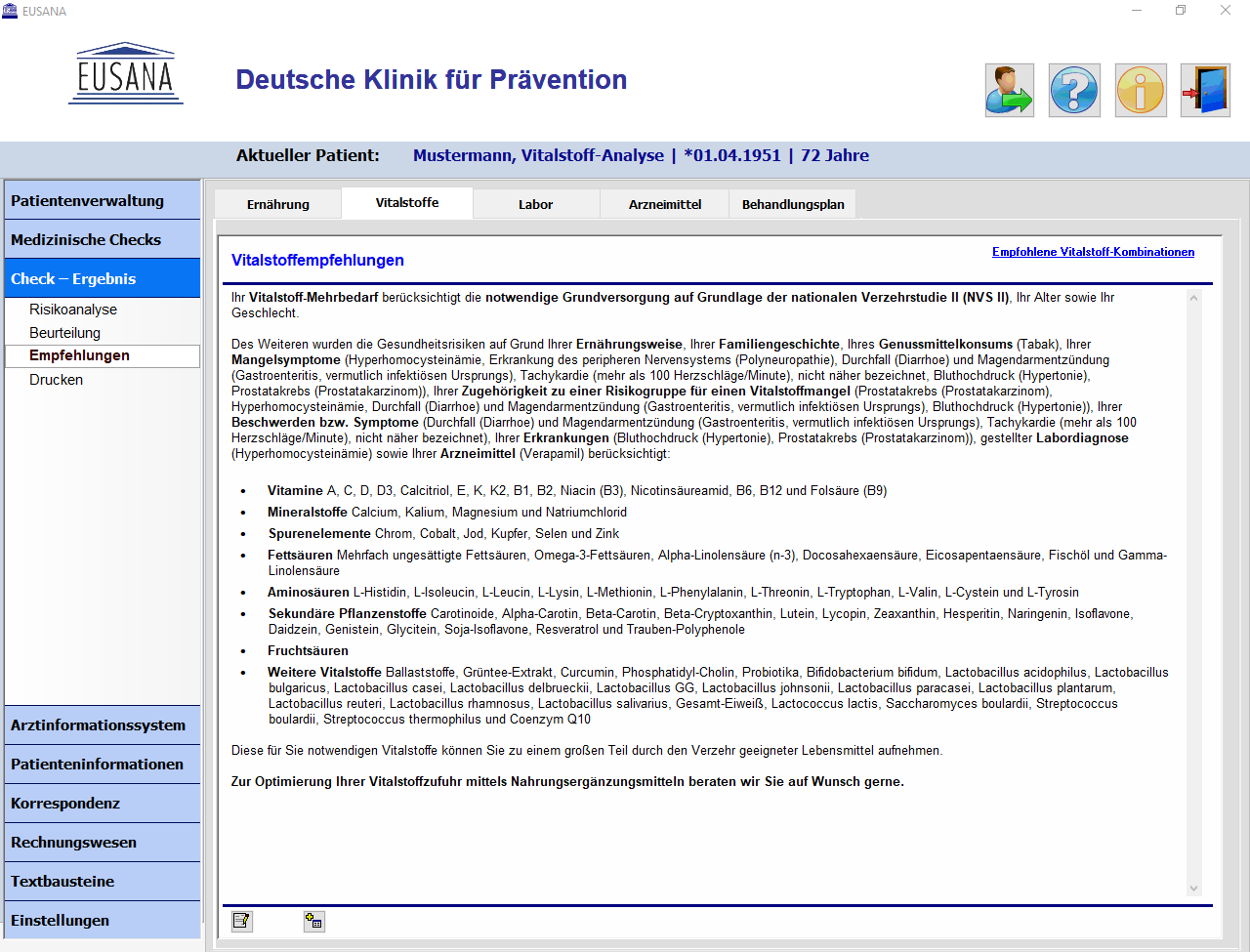The height and width of the screenshot is (952, 1250).
Task: Click the edit note icon below the recommendations
Action: click(241, 921)
